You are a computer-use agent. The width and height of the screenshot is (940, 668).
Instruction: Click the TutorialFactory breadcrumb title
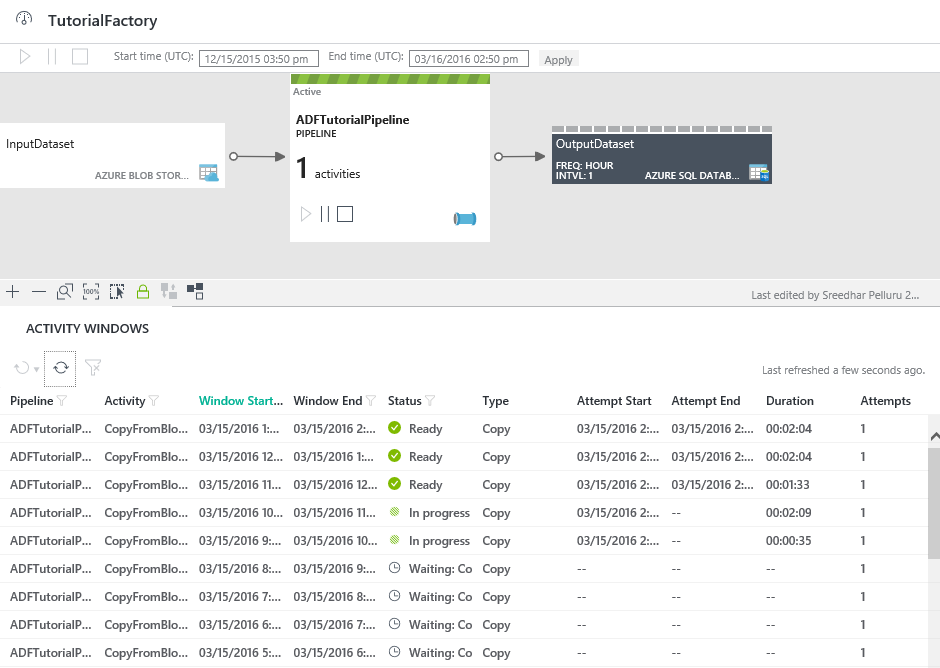[103, 20]
